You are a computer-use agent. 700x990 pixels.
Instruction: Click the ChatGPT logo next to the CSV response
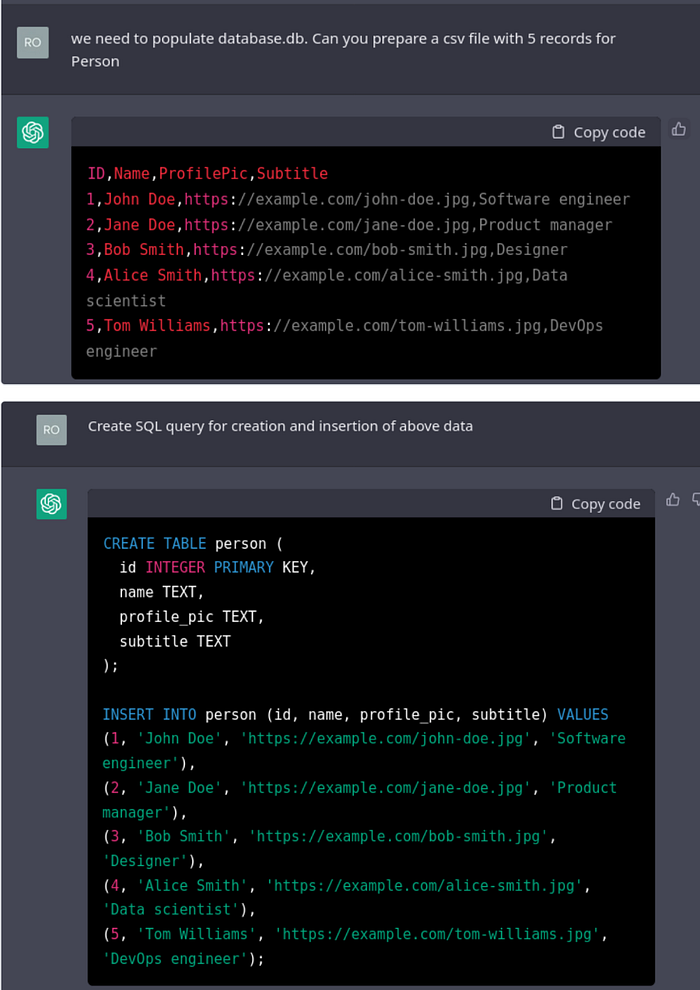[x=33, y=131]
